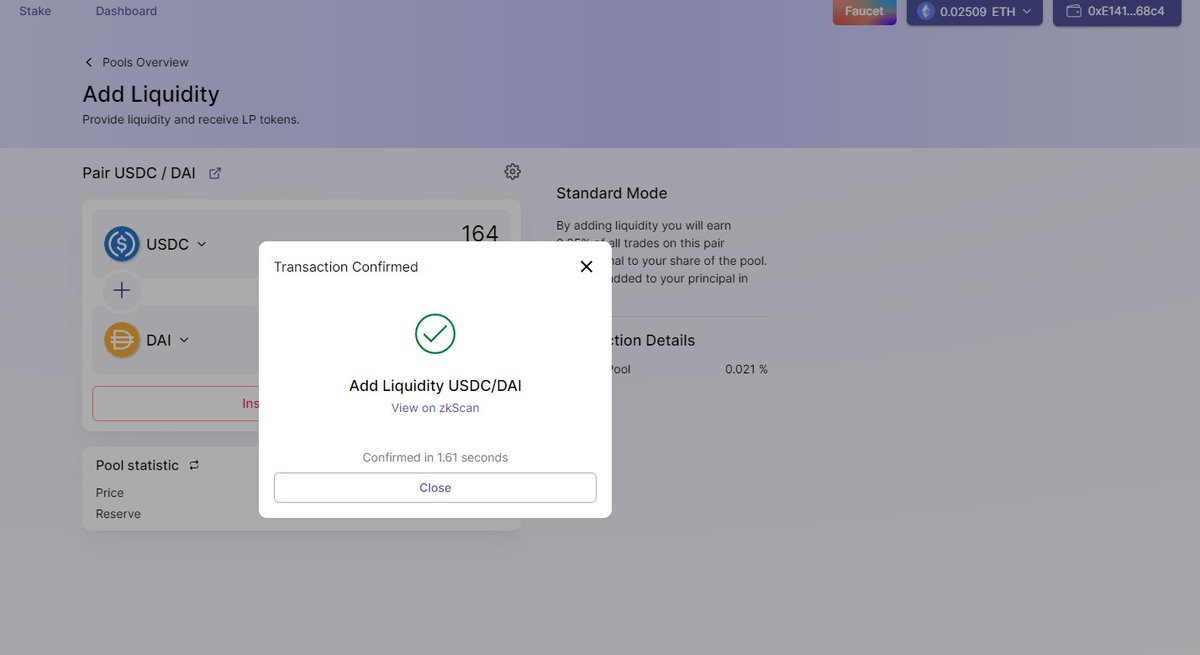This screenshot has height=655, width=1200.
Task: Click the USDC token logo
Action: point(122,244)
